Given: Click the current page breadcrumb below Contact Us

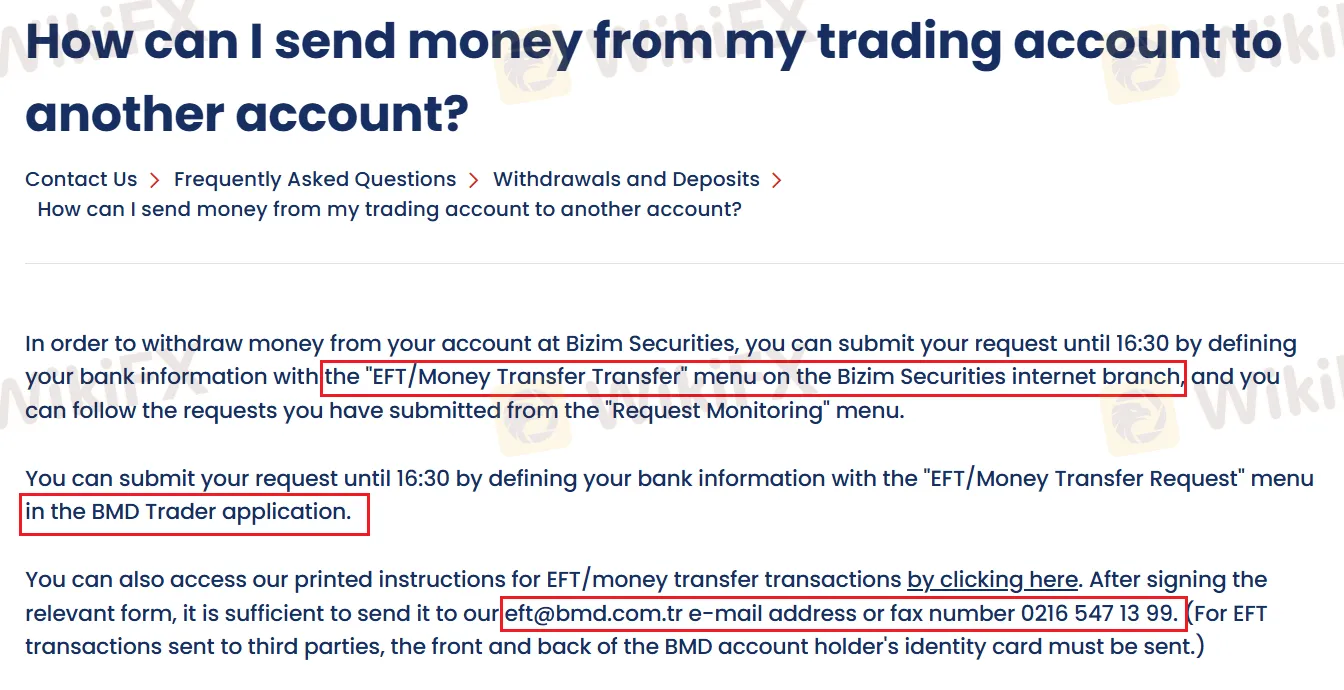Looking at the screenshot, I should point(389,209).
